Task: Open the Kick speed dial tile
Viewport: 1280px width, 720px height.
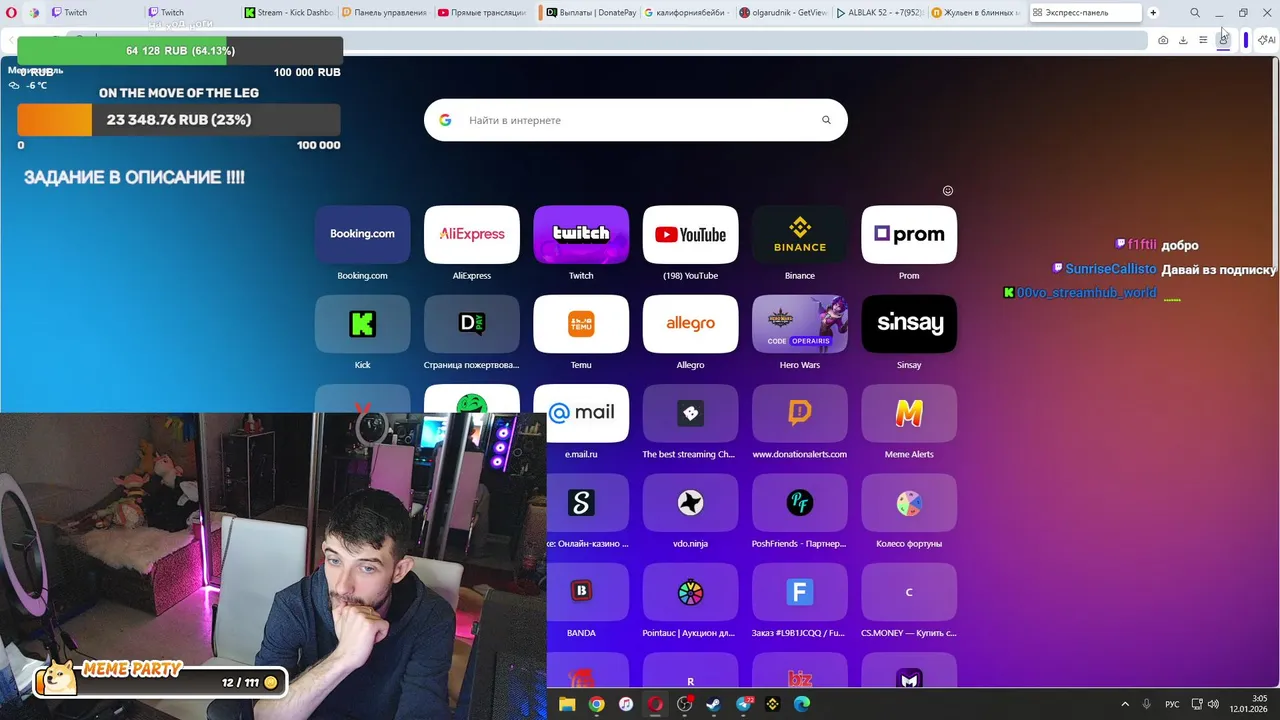Action: (362, 323)
